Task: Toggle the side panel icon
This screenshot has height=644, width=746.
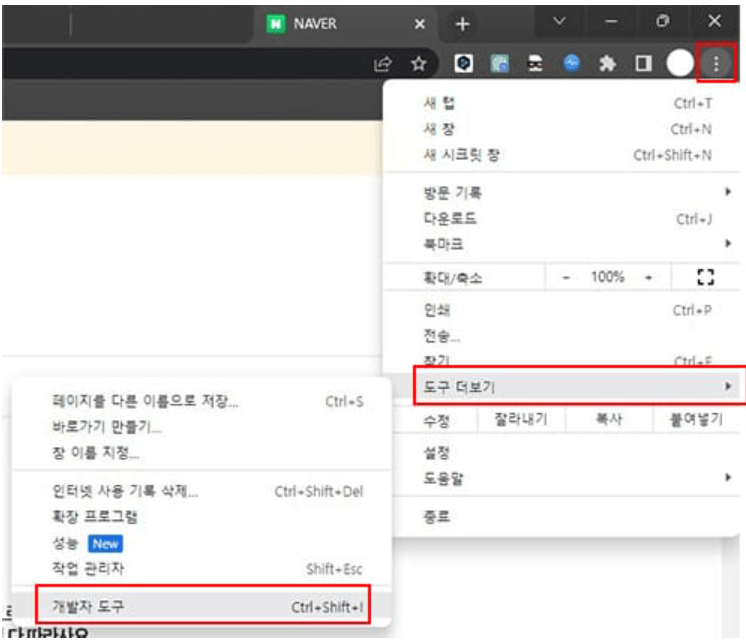Action: coord(643,63)
